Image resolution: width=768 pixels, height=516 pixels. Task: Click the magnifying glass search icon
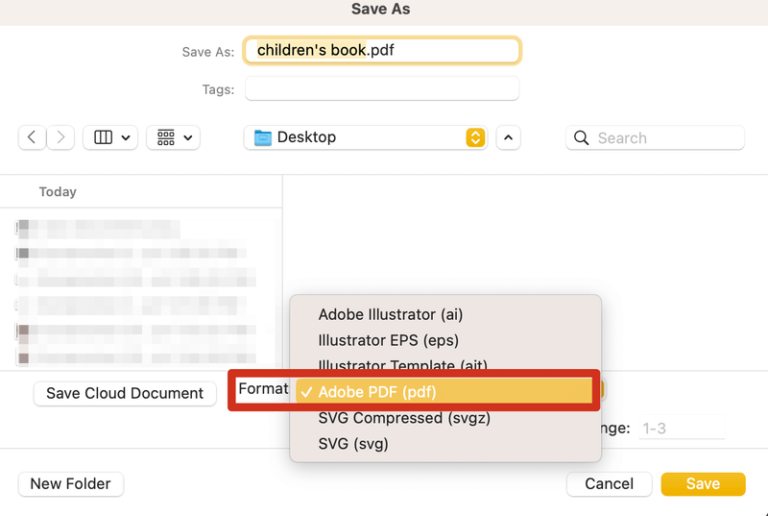pos(581,138)
